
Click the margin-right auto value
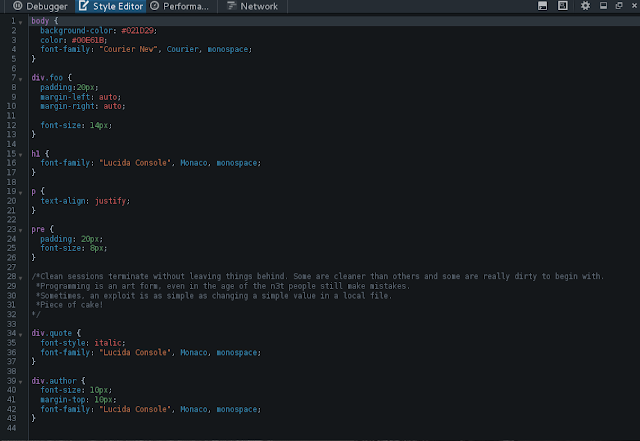pos(112,106)
